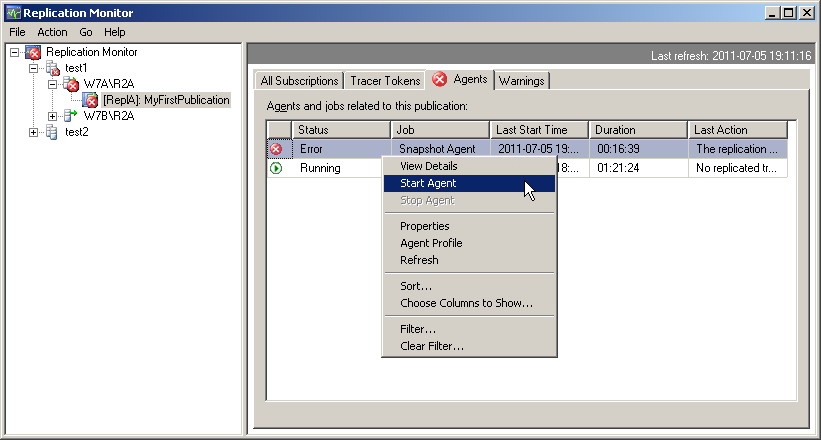The width and height of the screenshot is (821, 440).
Task: Open the Action menu
Action: point(52,32)
